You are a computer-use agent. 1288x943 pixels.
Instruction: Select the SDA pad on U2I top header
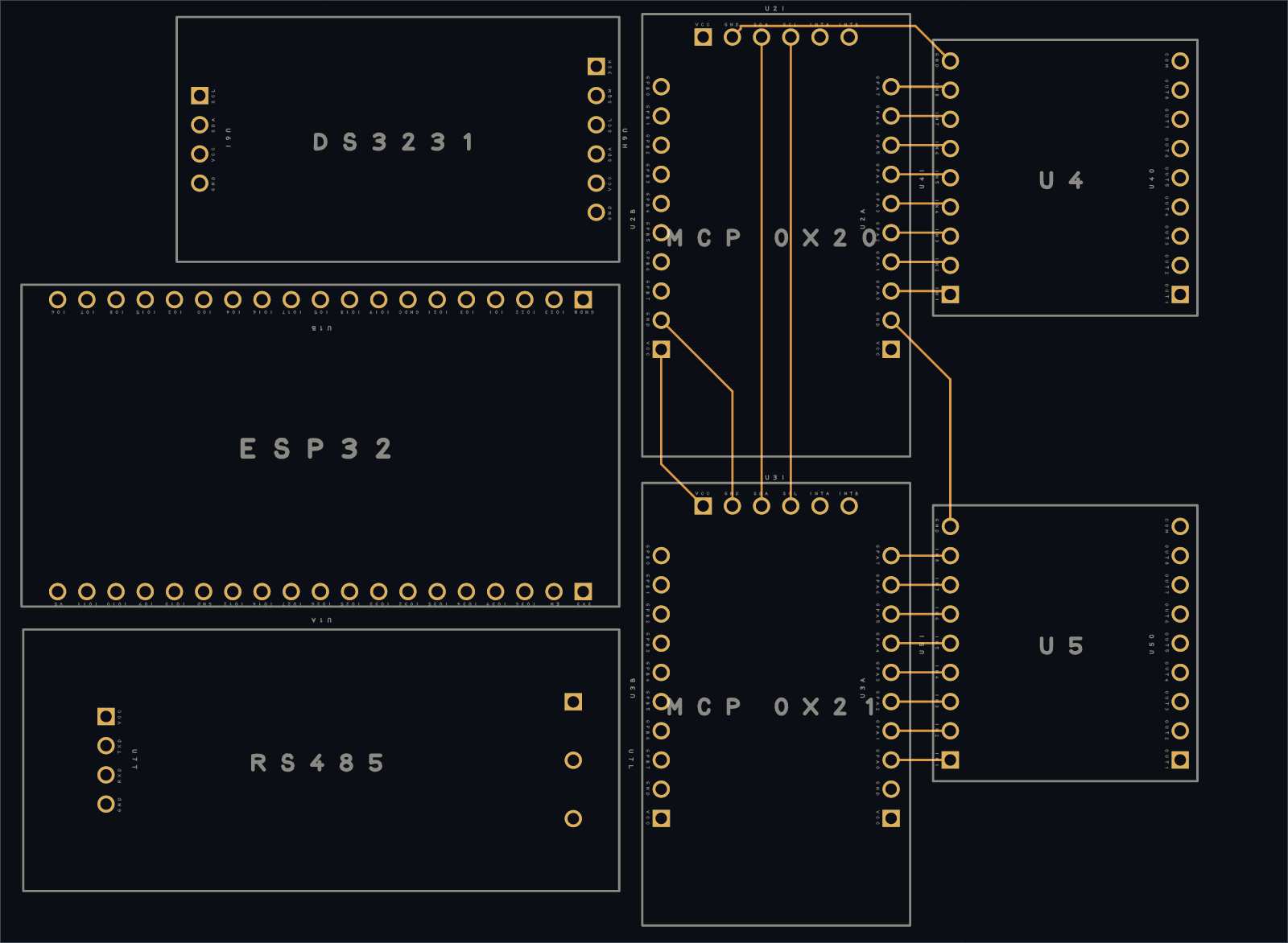click(762, 37)
